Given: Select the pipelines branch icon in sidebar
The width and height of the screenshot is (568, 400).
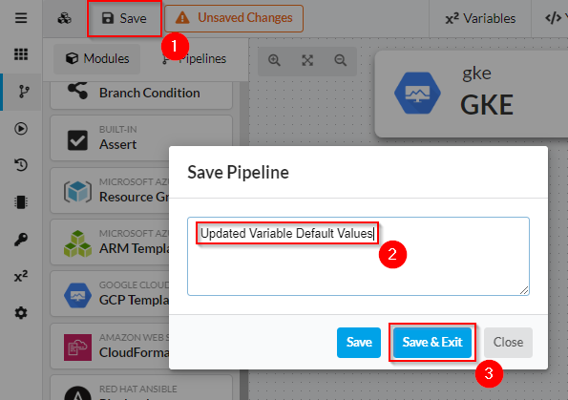Looking at the screenshot, I should tap(23, 92).
